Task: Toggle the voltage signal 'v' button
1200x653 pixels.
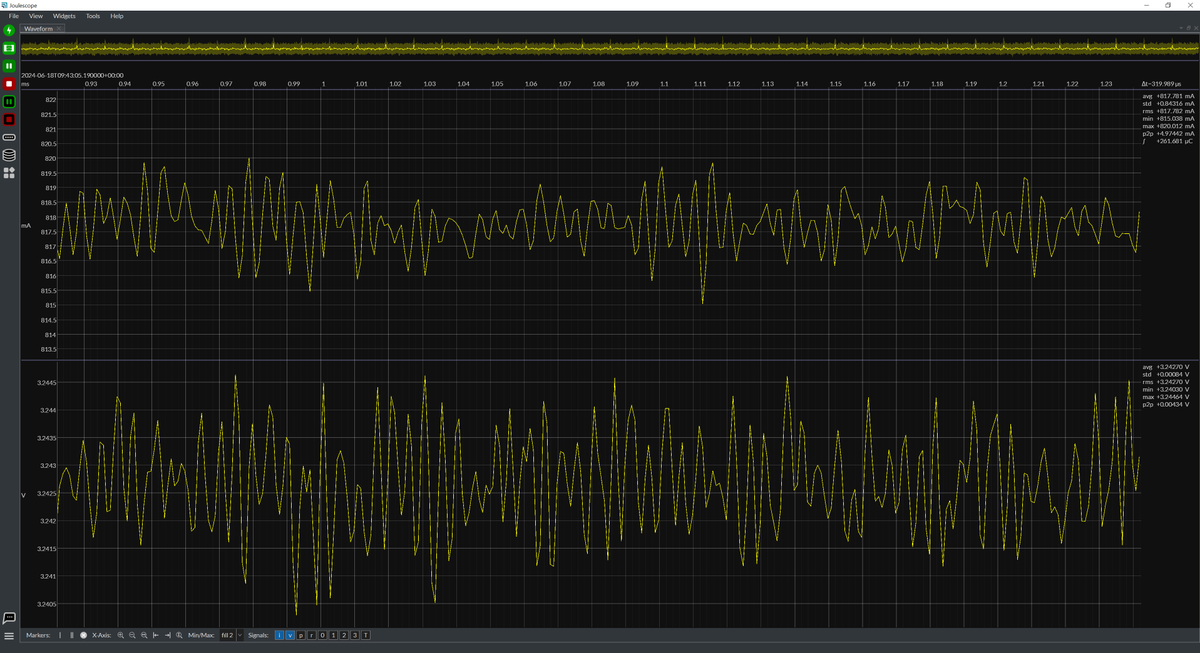Action: click(290, 635)
